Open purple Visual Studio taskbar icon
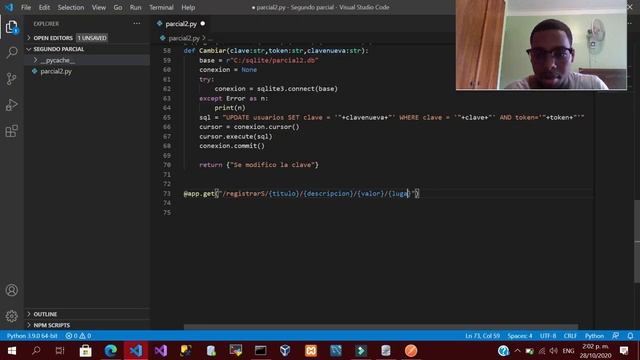This screenshot has width=640, height=360. click(x=161, y=351)
